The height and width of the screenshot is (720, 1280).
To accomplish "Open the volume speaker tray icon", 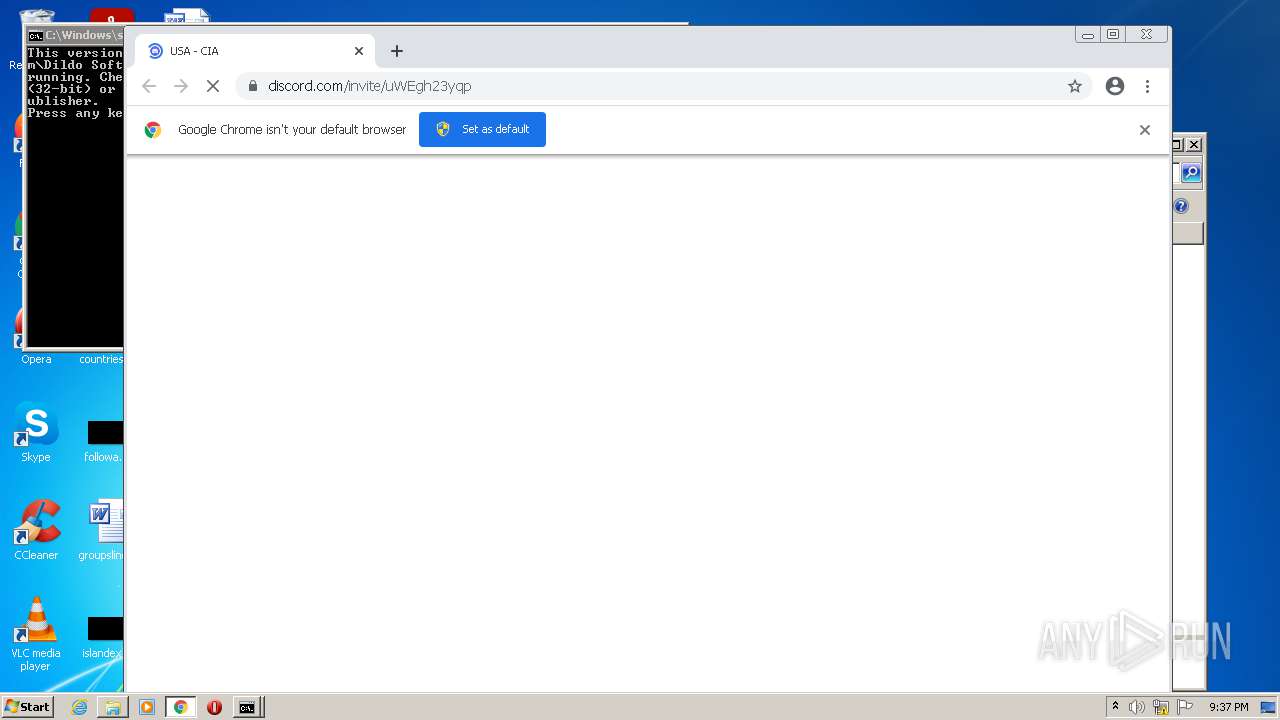I will 1137,707.
